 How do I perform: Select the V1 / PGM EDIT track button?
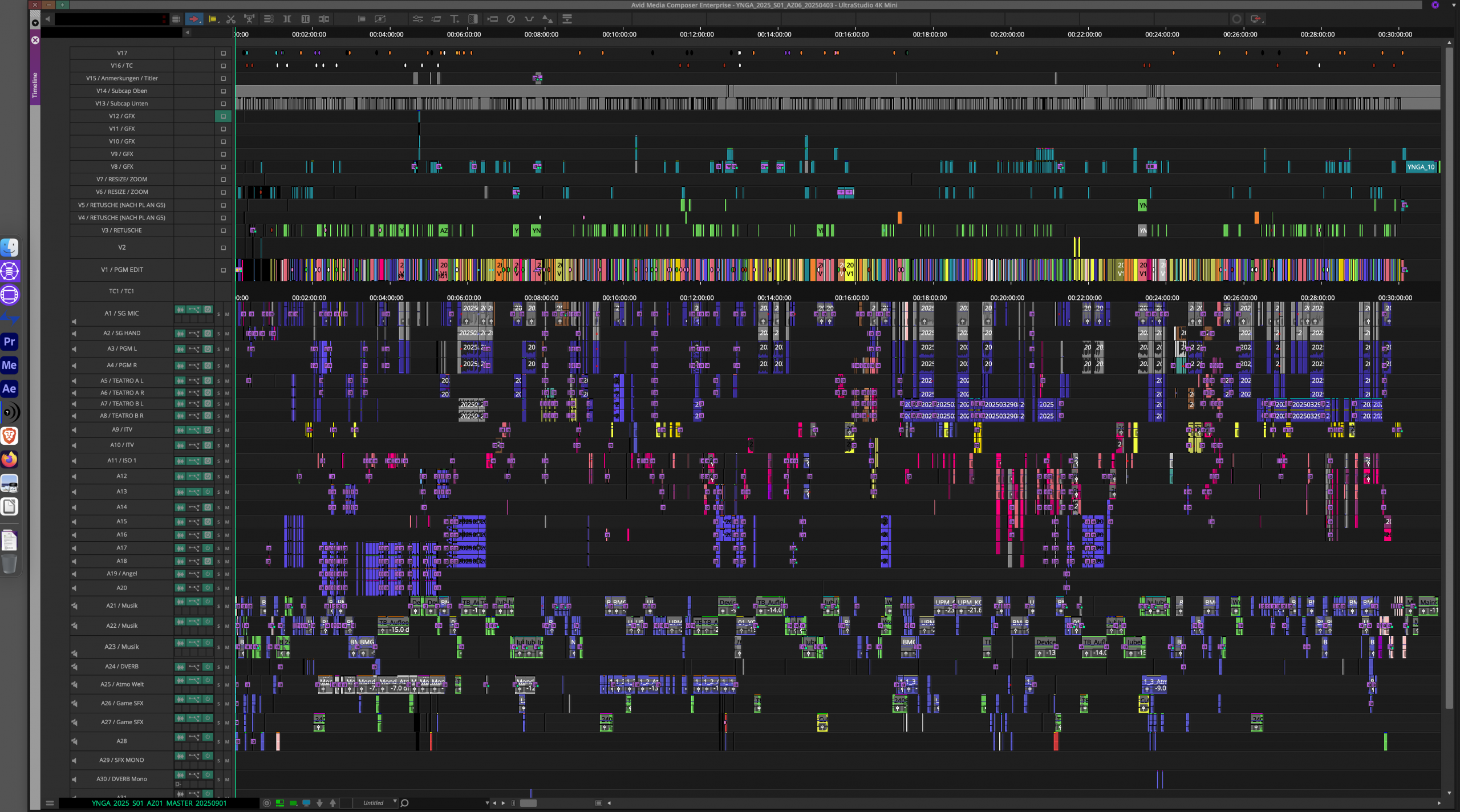pyautogui.click(x=121, y=270)
